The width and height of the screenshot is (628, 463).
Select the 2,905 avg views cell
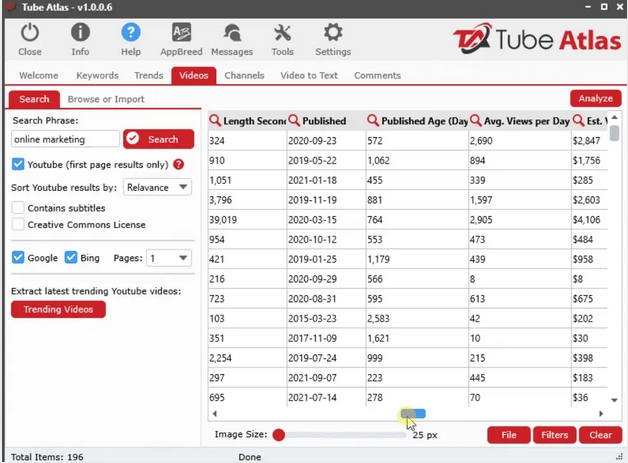pyautogui.click(x=520, y=219)
